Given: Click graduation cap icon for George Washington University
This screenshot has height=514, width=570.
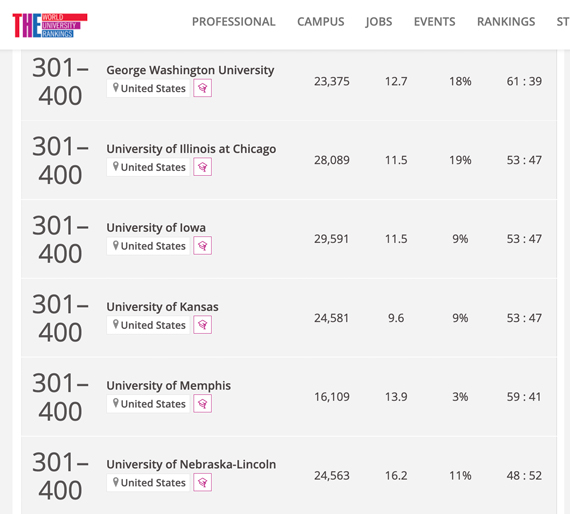Looking at the screenshot, I should click(202, 88).
